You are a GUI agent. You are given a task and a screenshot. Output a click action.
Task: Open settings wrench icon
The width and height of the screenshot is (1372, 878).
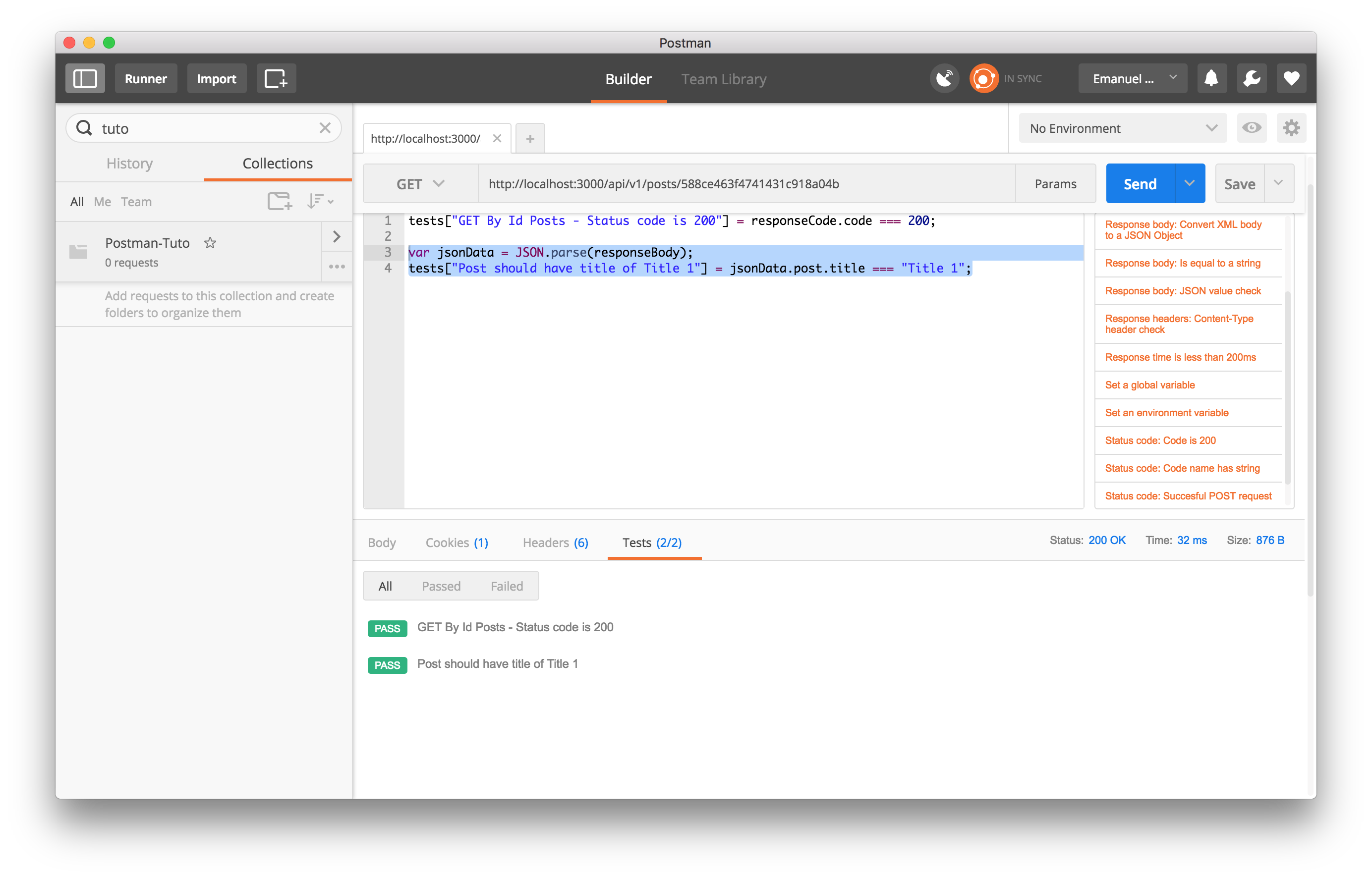point(1251,79)
